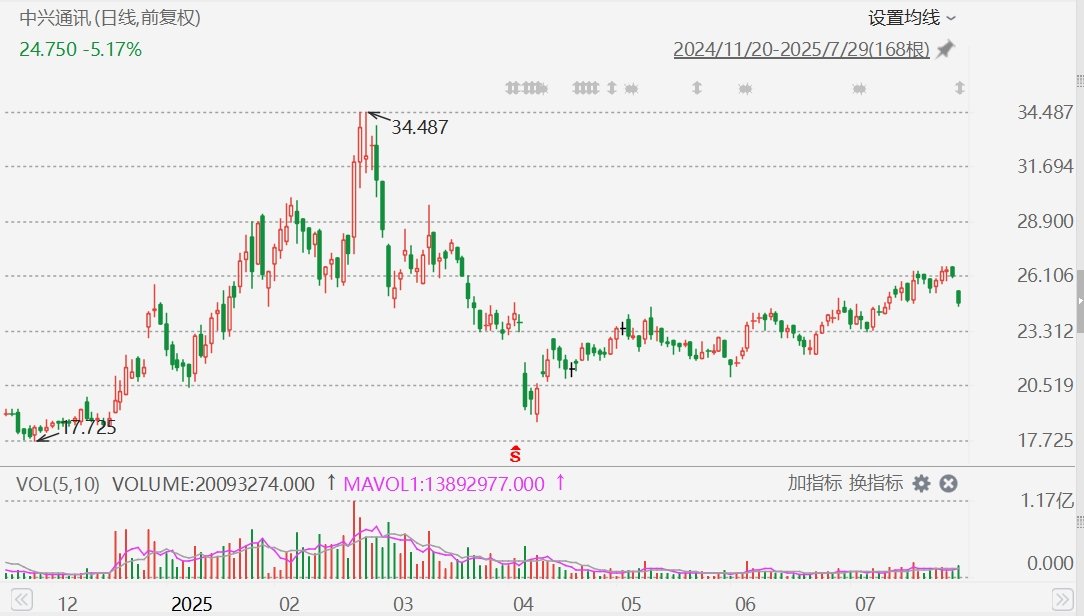Viewport: 1084px width, 616px height.
Task: Click the left double-arrow scroll button
Action: [21, 599]
